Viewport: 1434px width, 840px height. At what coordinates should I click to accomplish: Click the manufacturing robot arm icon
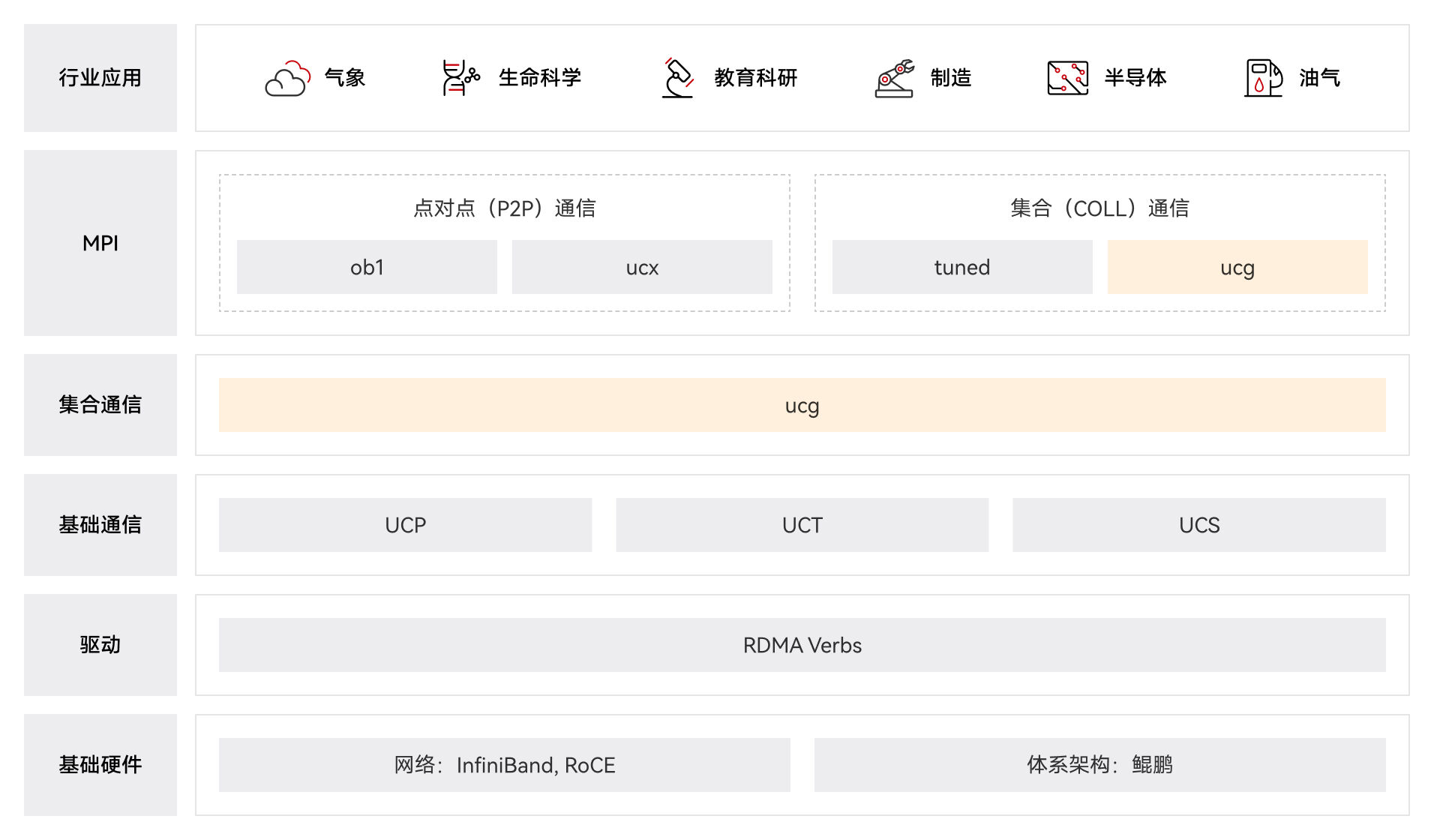coord(894,78)
